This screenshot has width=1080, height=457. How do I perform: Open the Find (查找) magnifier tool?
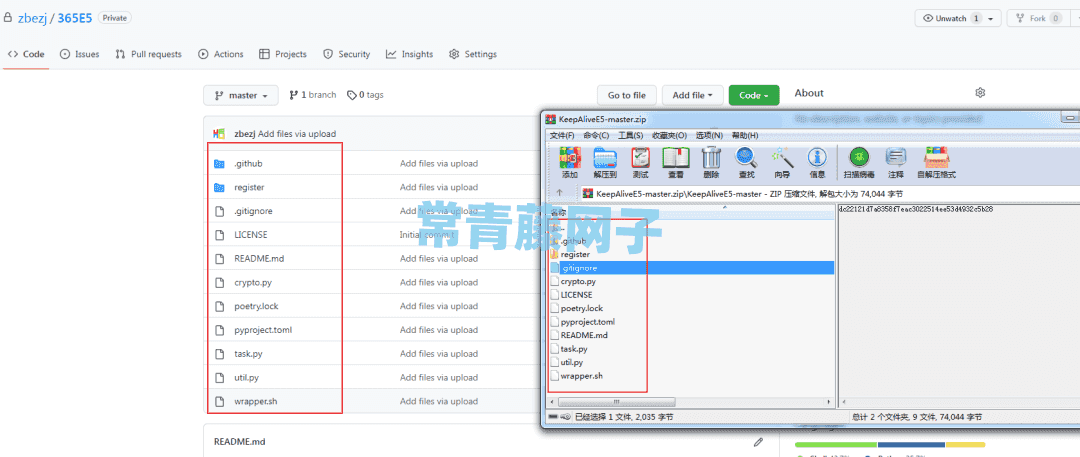pyautogui.click(x=746, y=159)
